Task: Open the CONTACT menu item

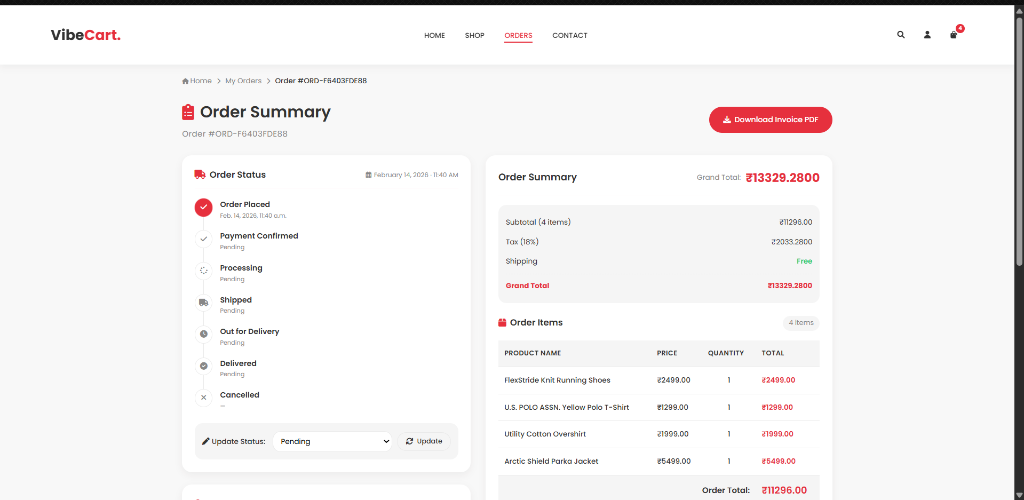Action: tap(569, 35)
